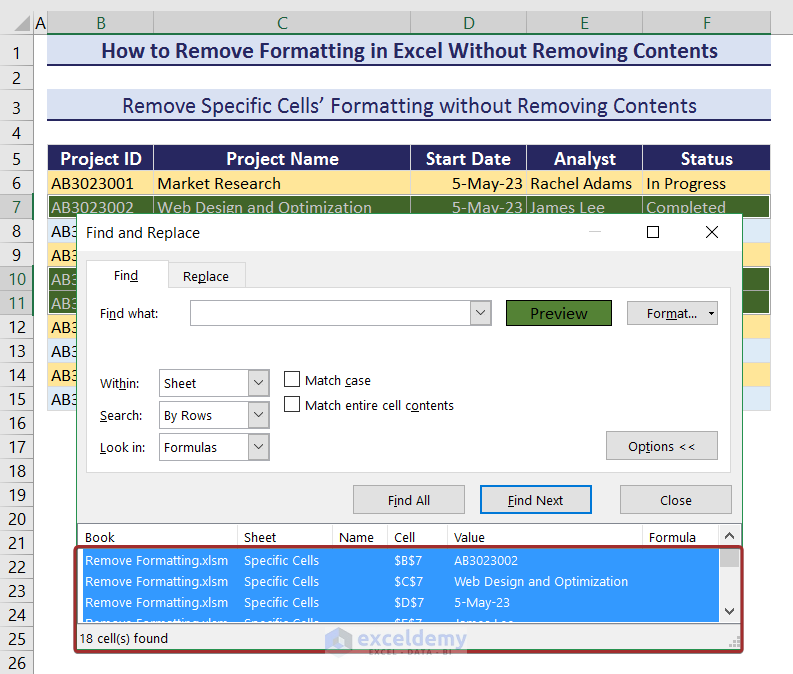Image resolution: width=793 pixels, height=674 pixels.
Task: Select the Rachel Adams cell
Action: pyautogui.click(x=585, y=183)
